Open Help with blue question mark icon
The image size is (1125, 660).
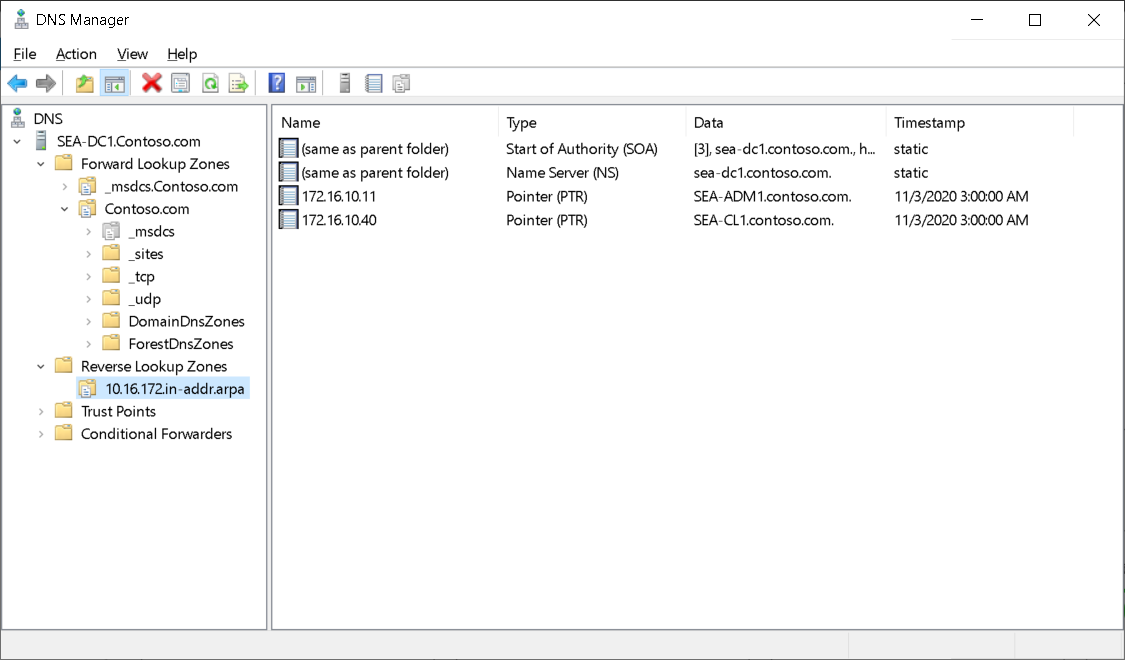276,83
